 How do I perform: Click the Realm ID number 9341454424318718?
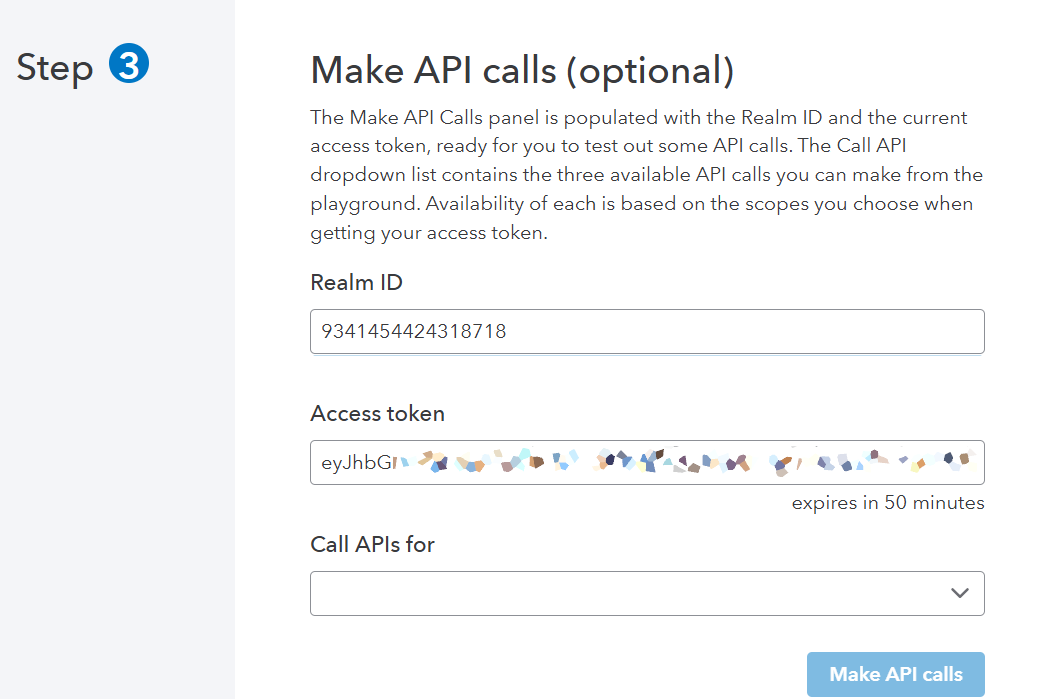(x=413, y=331)
